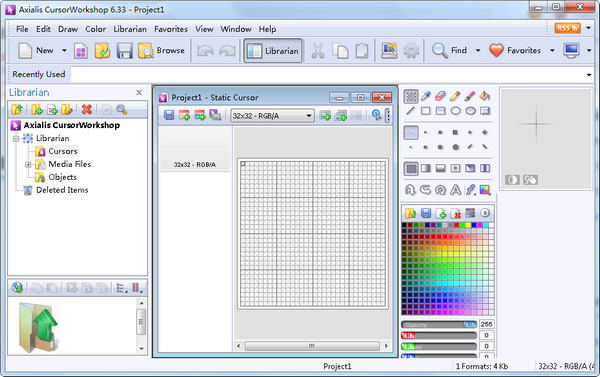Click the opacity value field showing 255
This screenshot has width=600, height=377.
486,325
